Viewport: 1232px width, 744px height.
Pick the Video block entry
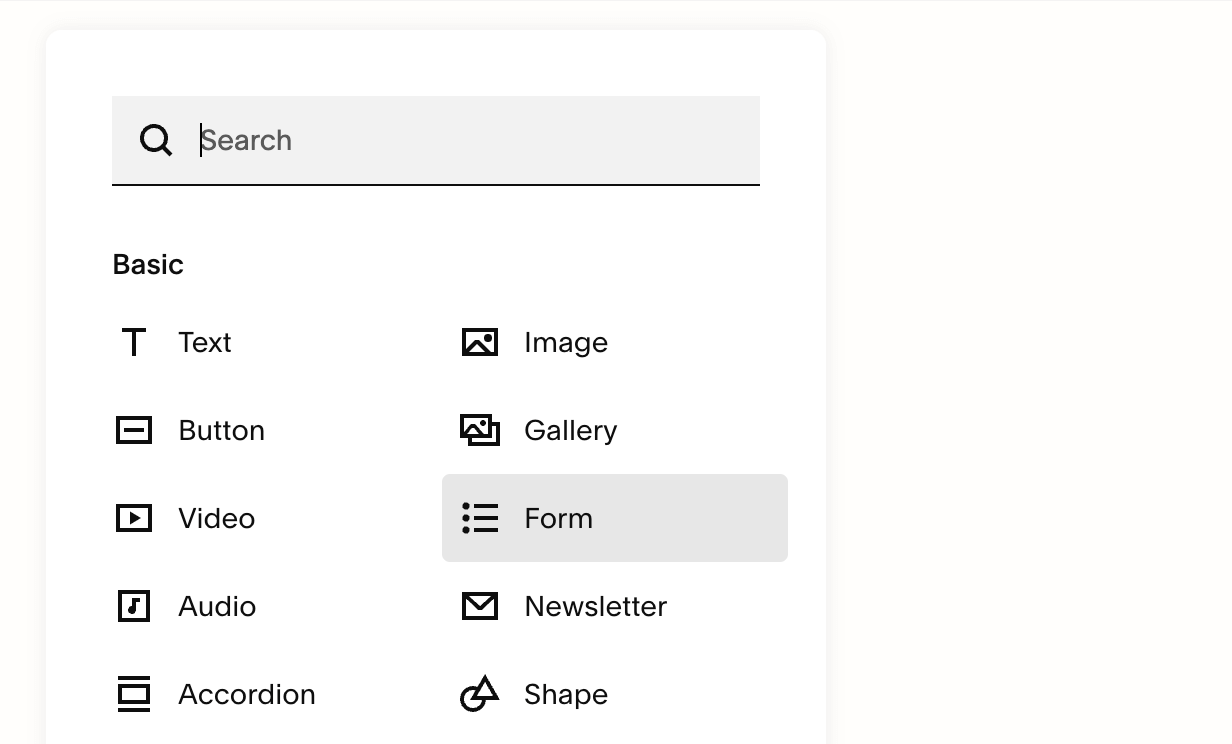pyautogui.click(x=216, y=518)
